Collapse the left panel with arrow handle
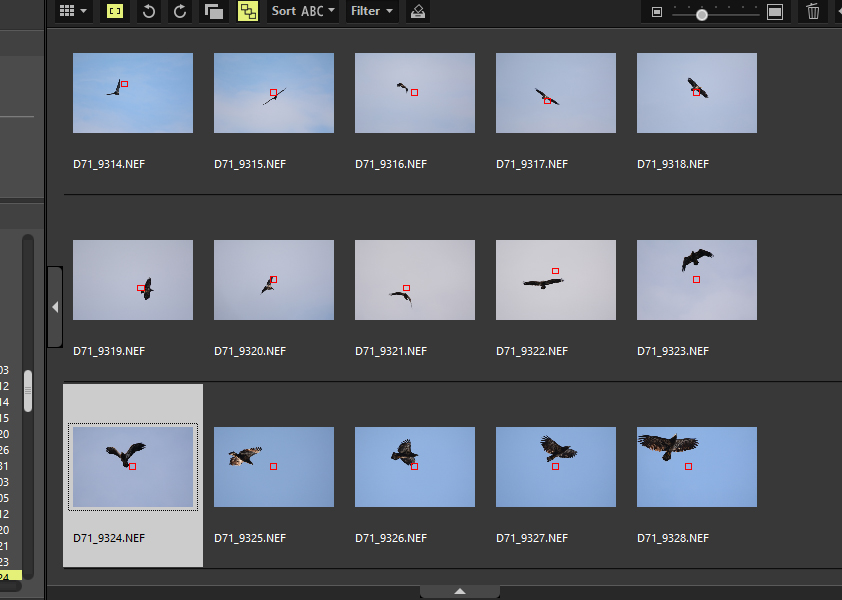Screen dimensions: 842x600 pos(55,307)
